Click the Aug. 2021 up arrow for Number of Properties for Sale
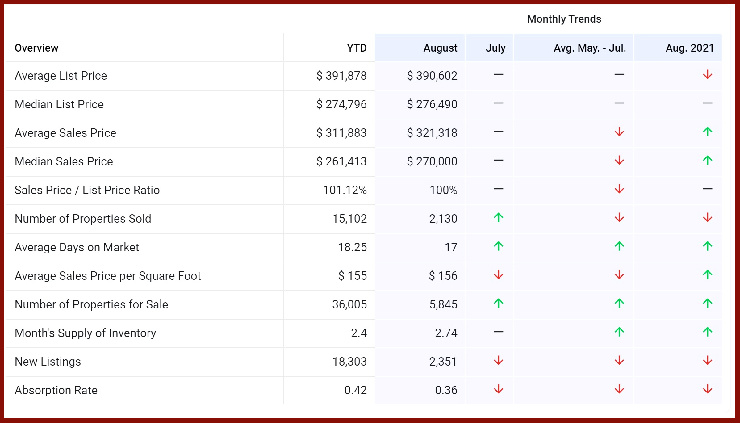Image resolution: width=740 pixels, height=423 pixels. 707,304
